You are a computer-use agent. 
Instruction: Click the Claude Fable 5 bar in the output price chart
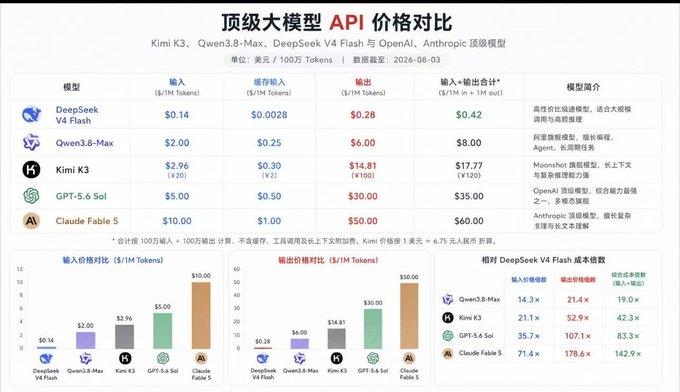409,316
